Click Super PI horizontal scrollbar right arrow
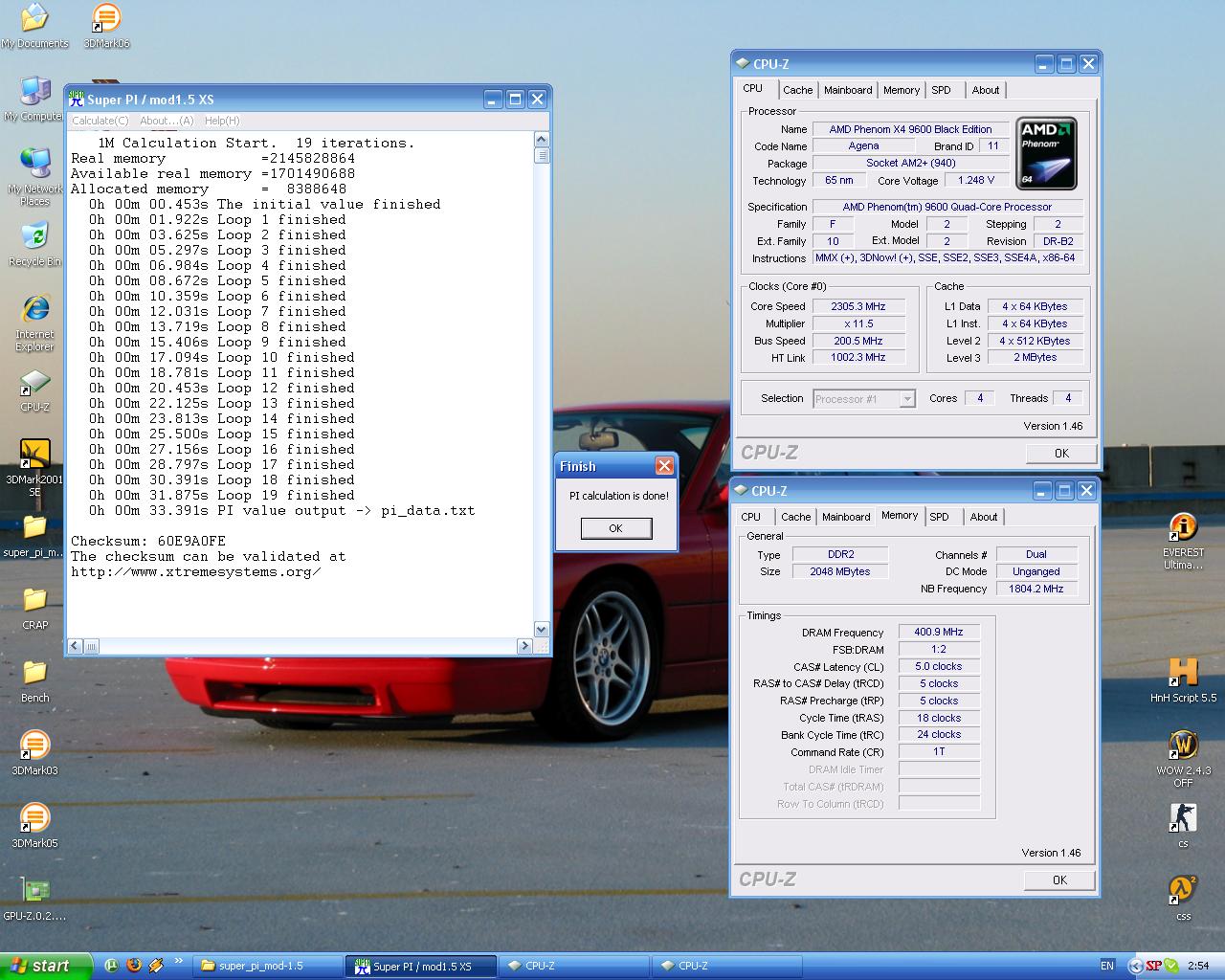The height and width of the screenshot is (980, 1225). (x=524, y=646)
